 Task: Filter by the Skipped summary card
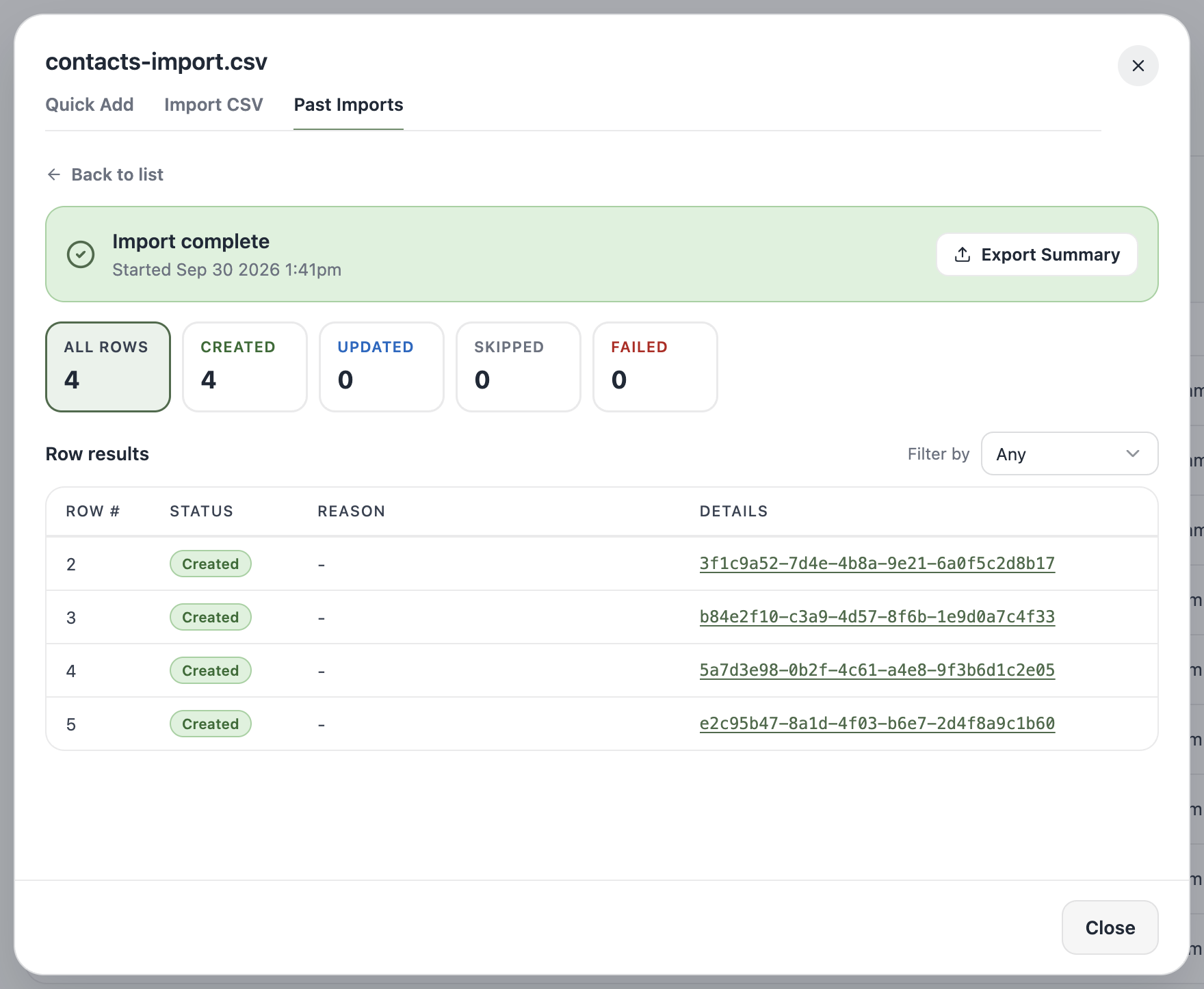click(x=519, y=367)
